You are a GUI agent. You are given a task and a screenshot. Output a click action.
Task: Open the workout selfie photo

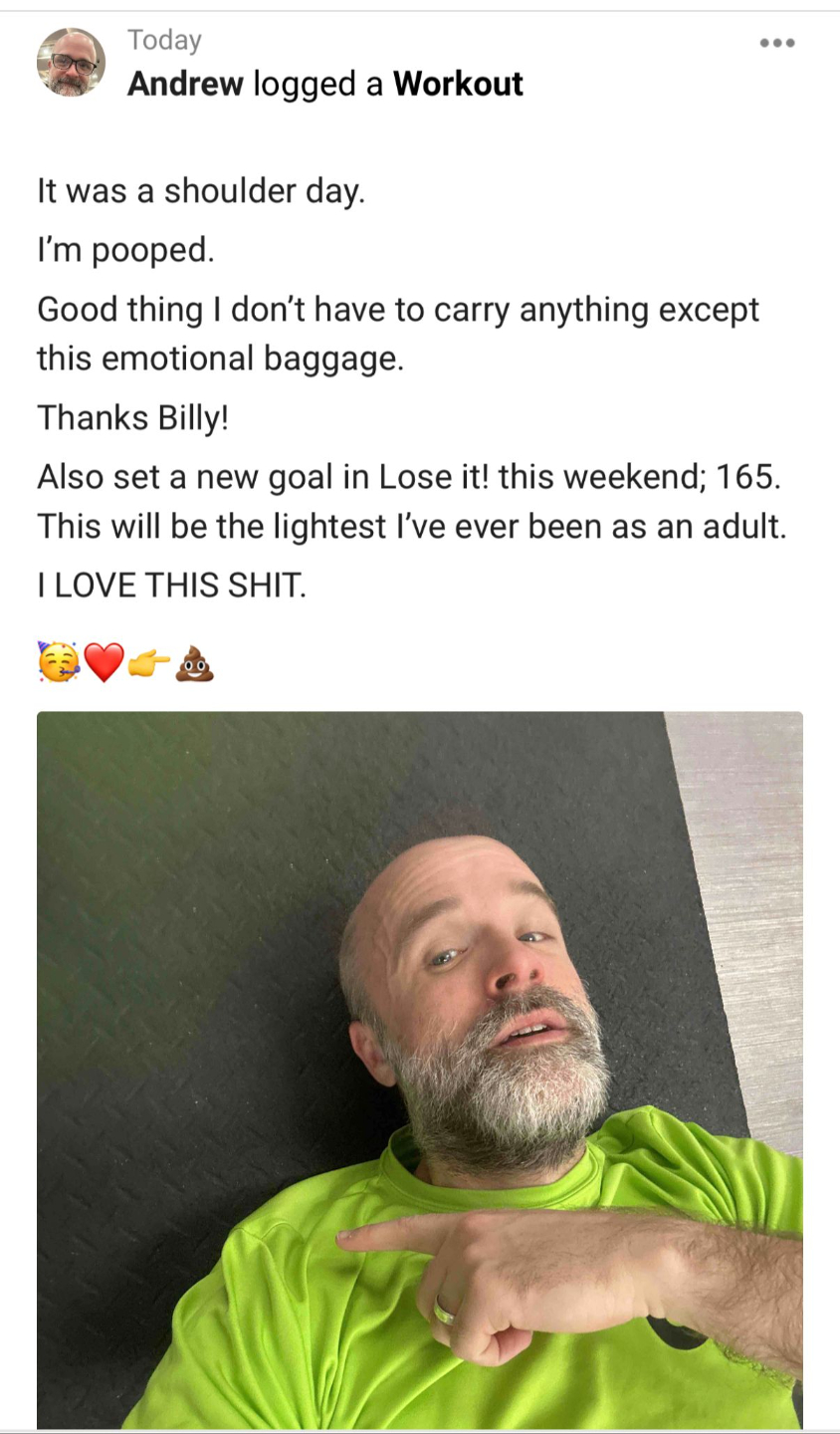point(420,1070)
